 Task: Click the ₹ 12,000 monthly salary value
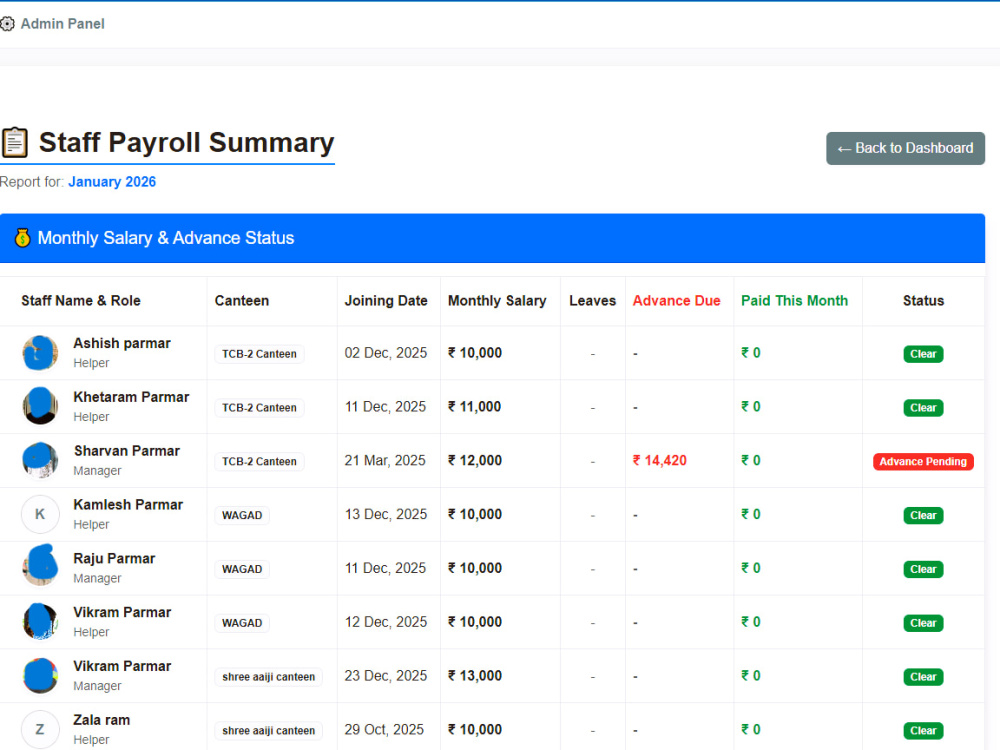point(474,460)
